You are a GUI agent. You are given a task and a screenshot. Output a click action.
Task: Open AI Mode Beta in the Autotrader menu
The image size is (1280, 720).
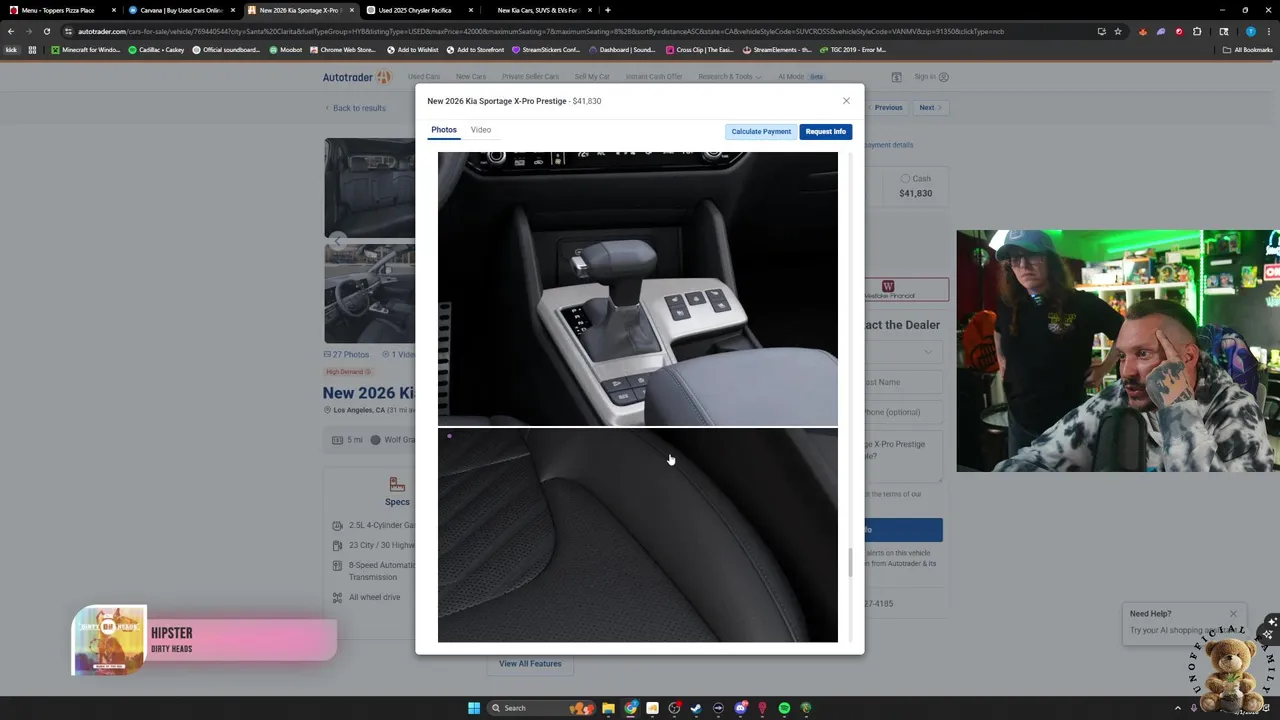(x=801, y=77)
